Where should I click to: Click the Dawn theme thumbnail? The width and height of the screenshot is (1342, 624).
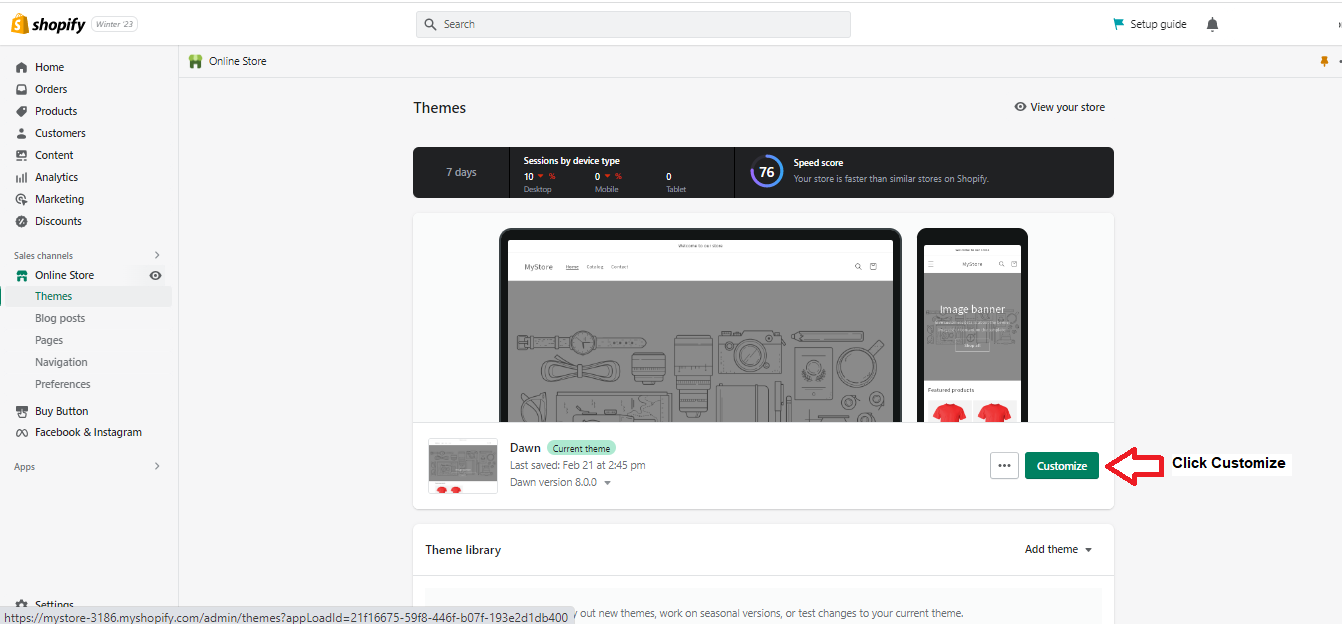463,465
